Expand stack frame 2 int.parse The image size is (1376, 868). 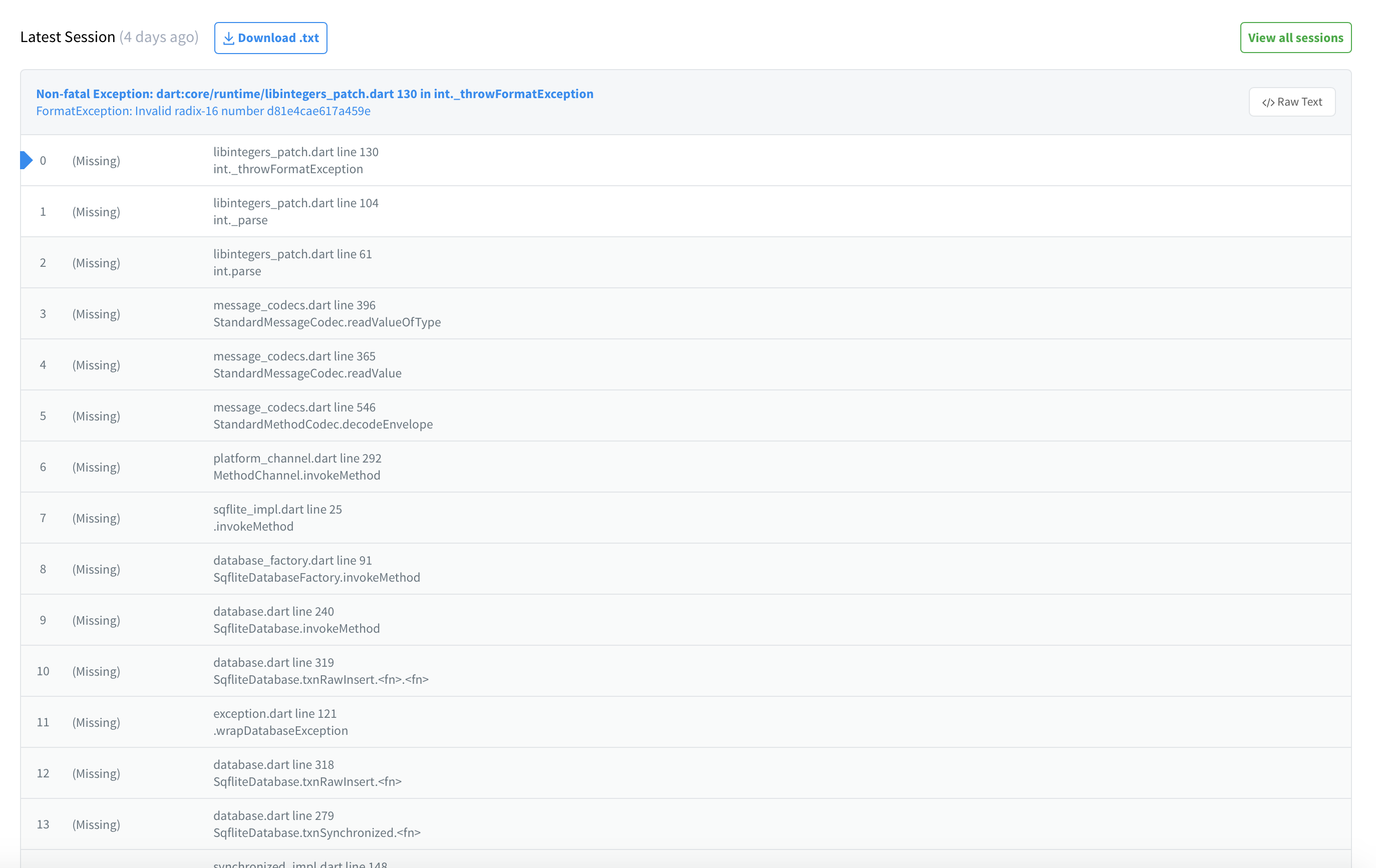(x=400, y=262)
